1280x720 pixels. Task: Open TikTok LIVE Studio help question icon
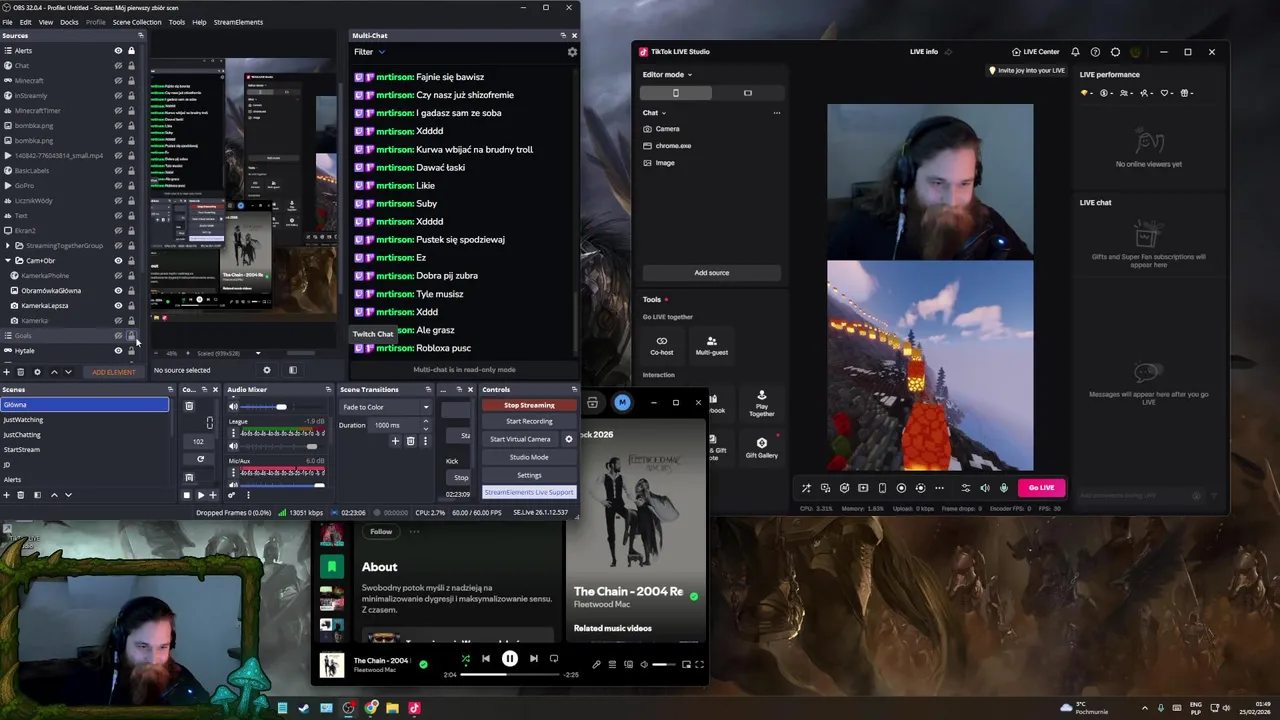coord(1095,52)
